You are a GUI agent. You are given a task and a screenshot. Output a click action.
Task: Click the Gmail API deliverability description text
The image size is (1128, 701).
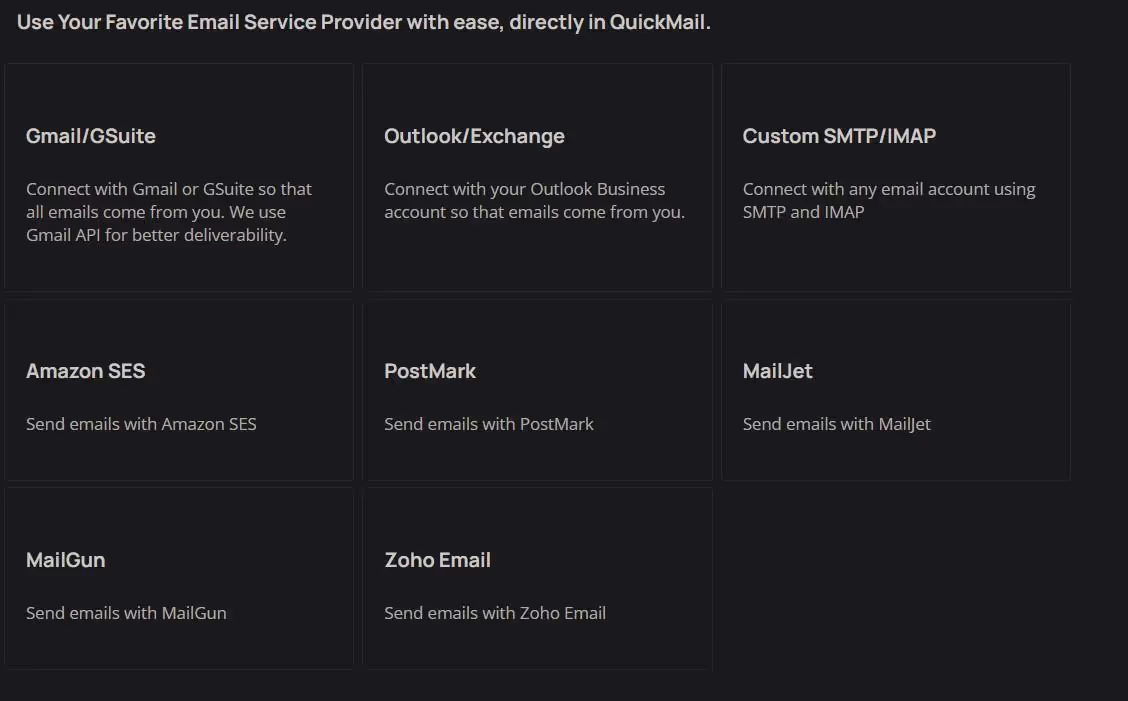[x=168, y=211]
